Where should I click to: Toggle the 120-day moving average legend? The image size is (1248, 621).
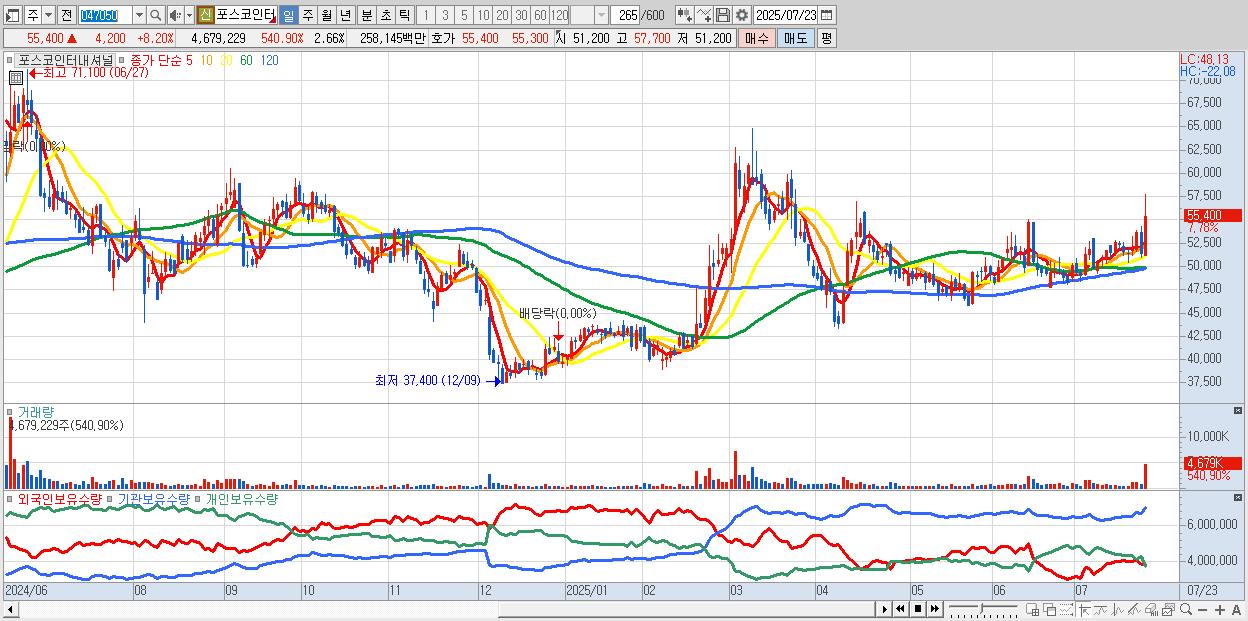[x=269, y=60]
